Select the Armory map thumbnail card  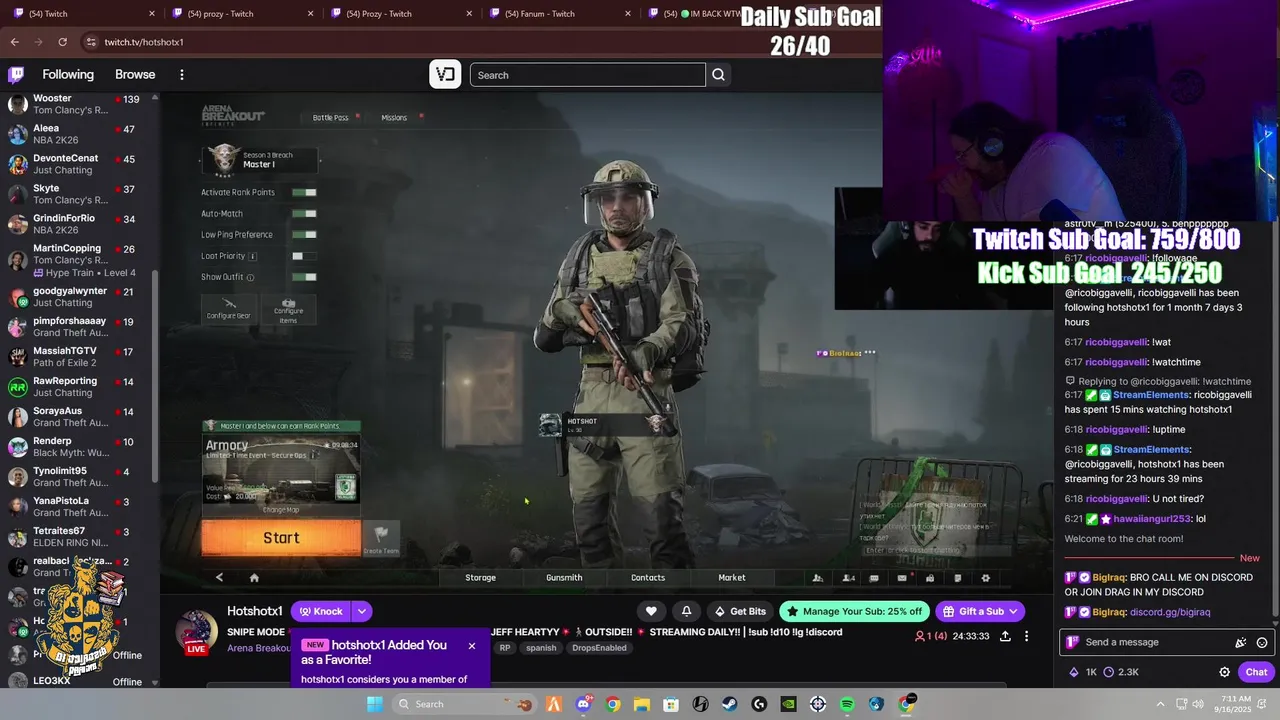tap(281, 468)
